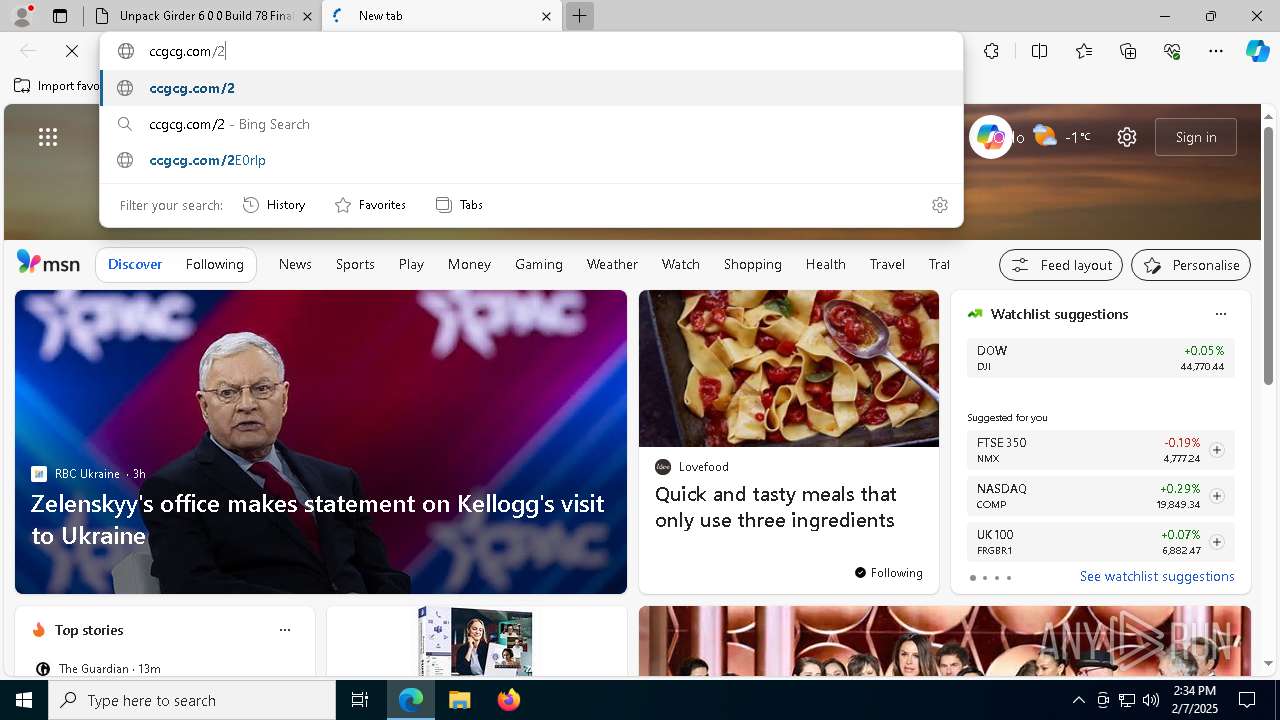Click the round Copilot icon on page
Image resolution: width=1280 pixels, height=720 pixels.
click(990, 137)
